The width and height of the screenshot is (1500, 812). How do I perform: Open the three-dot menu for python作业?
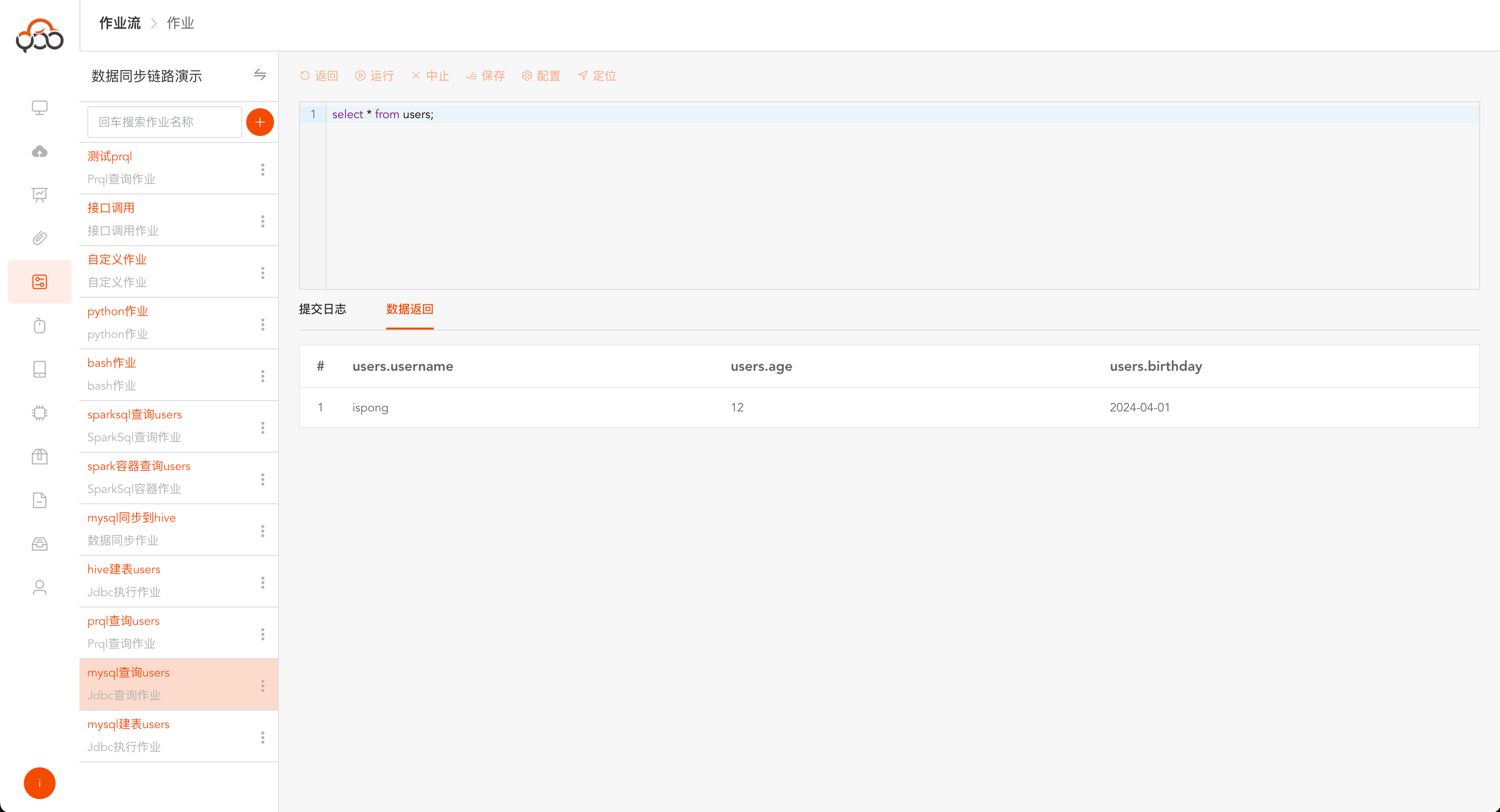coord(263,324)
